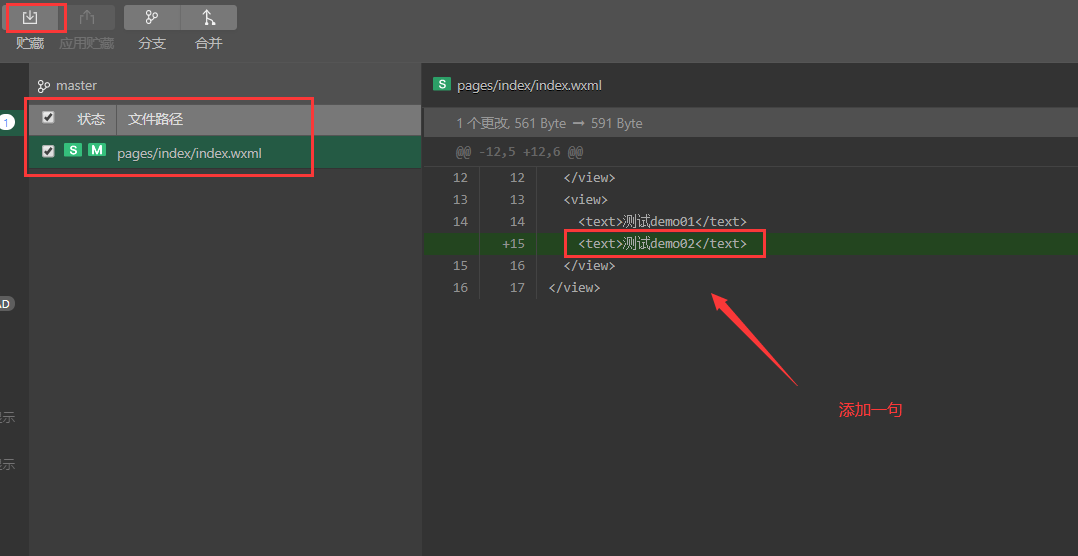
Task: Click the +15 added line number
Action: point(514,243)
